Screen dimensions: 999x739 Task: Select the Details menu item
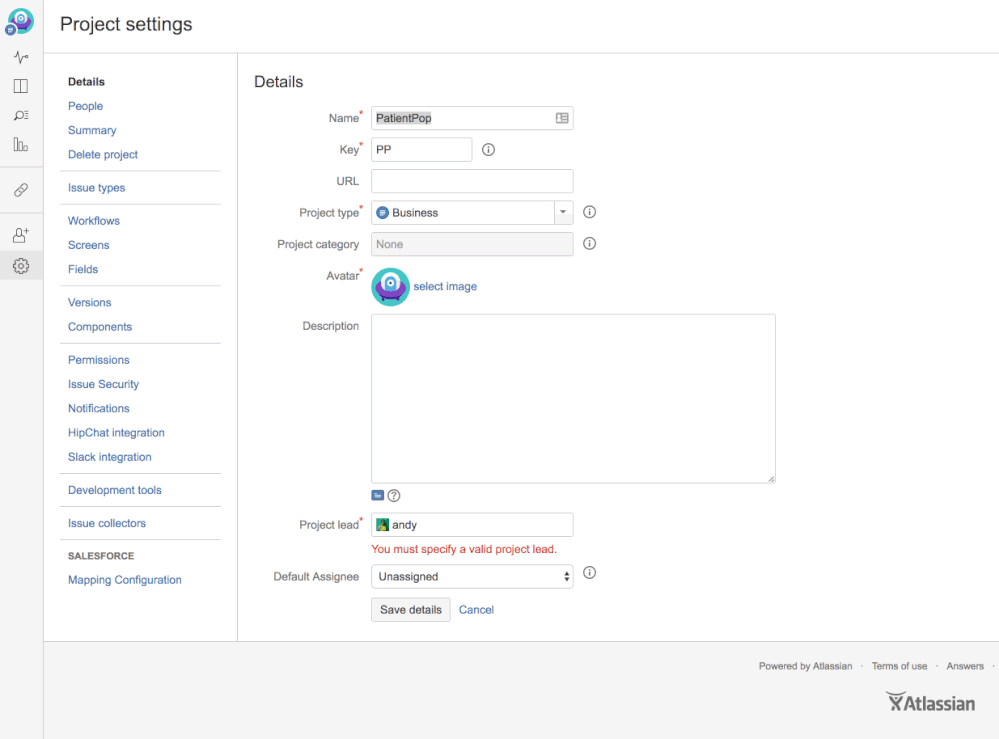(x=86, y=82)
